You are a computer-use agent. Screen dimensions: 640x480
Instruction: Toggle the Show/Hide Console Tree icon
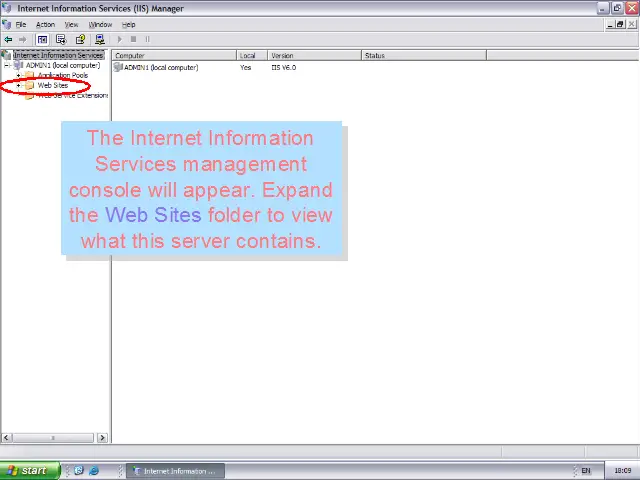(x=42, y=40)
